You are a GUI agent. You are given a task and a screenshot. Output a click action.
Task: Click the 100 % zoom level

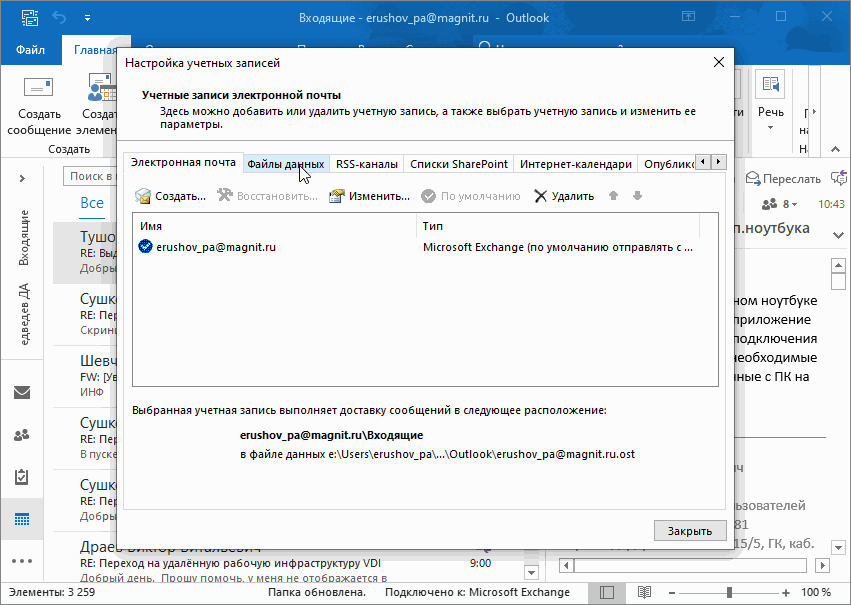point(816,592)
